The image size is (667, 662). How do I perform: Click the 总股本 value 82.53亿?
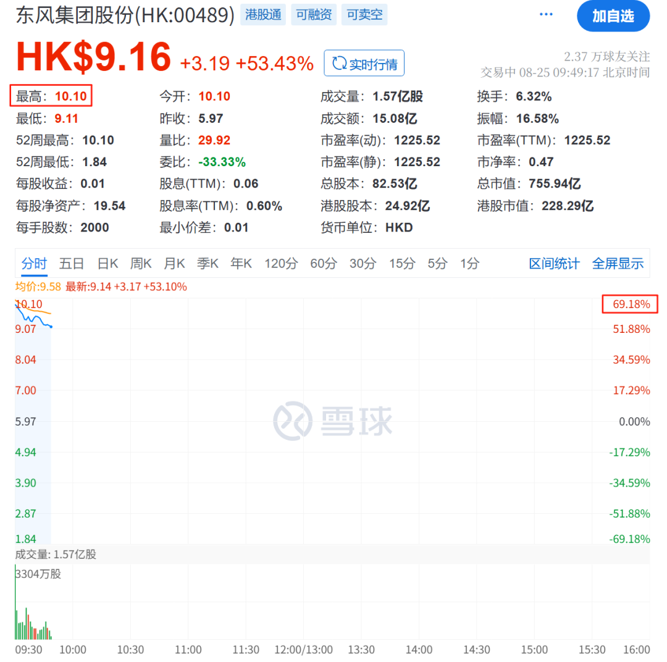tap(395, 184)
